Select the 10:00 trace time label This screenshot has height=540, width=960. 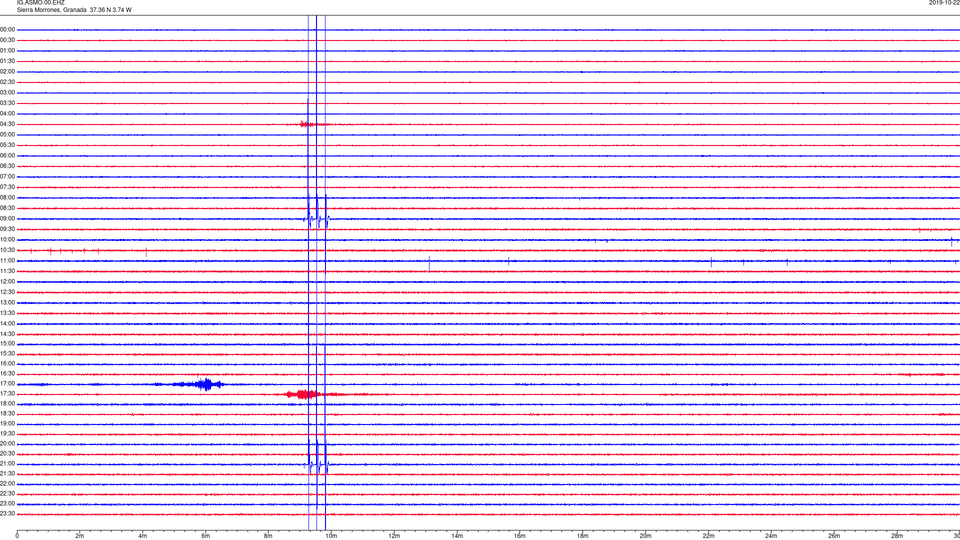pos(8,240)
